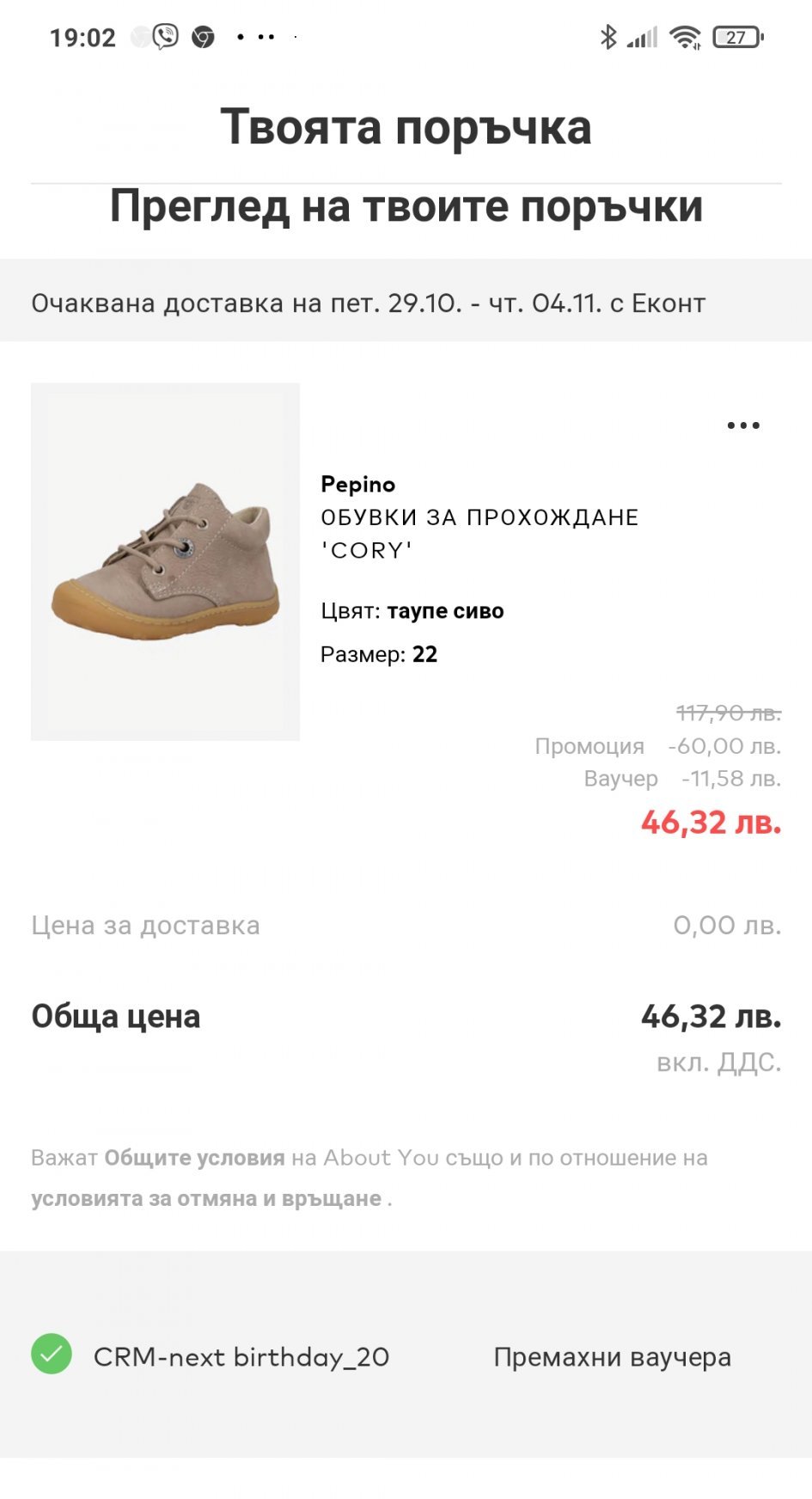
Task: Tap the product title Обувки за прохождане 'Cory'
Action: pos(479,534)
